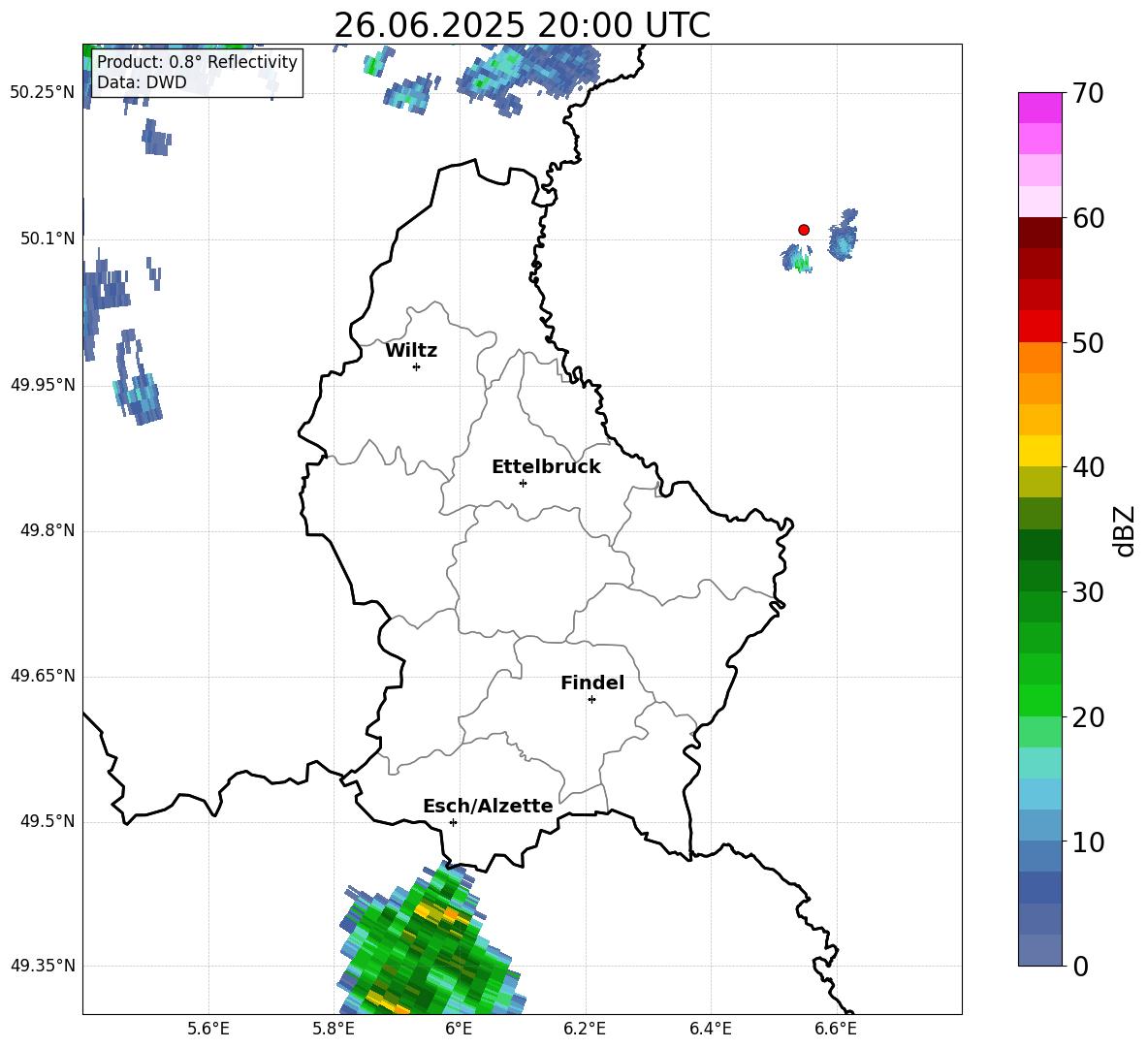Click the title '26.06.2025 20:00 UTC'

tap(522, 25)
